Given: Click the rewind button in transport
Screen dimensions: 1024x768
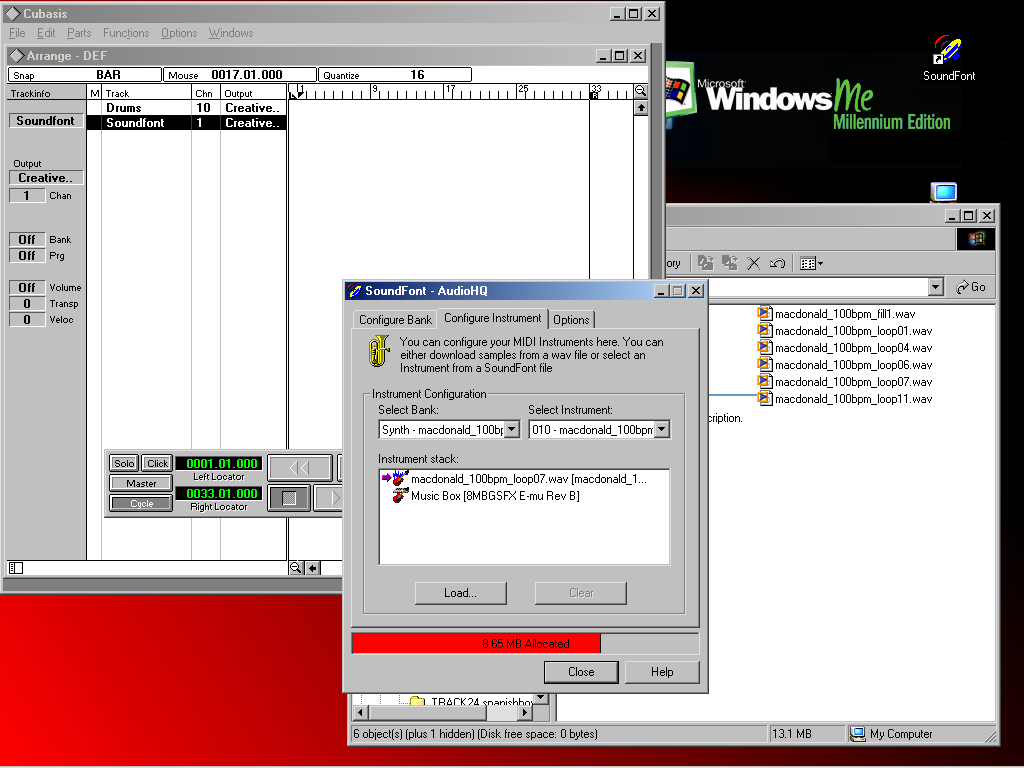Looking at the screenshot, I should (x=300, y=468).
